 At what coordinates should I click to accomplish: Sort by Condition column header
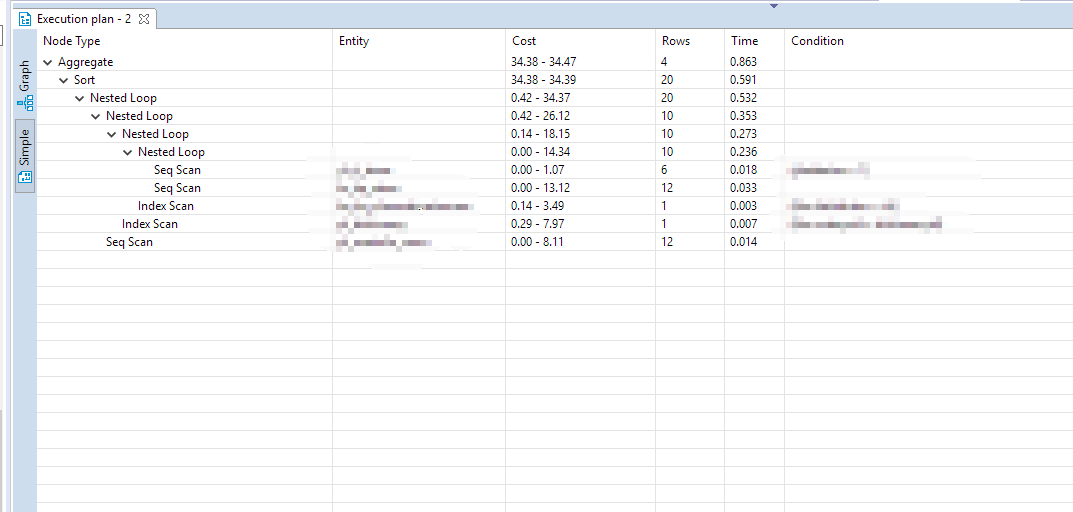(929, 41)
